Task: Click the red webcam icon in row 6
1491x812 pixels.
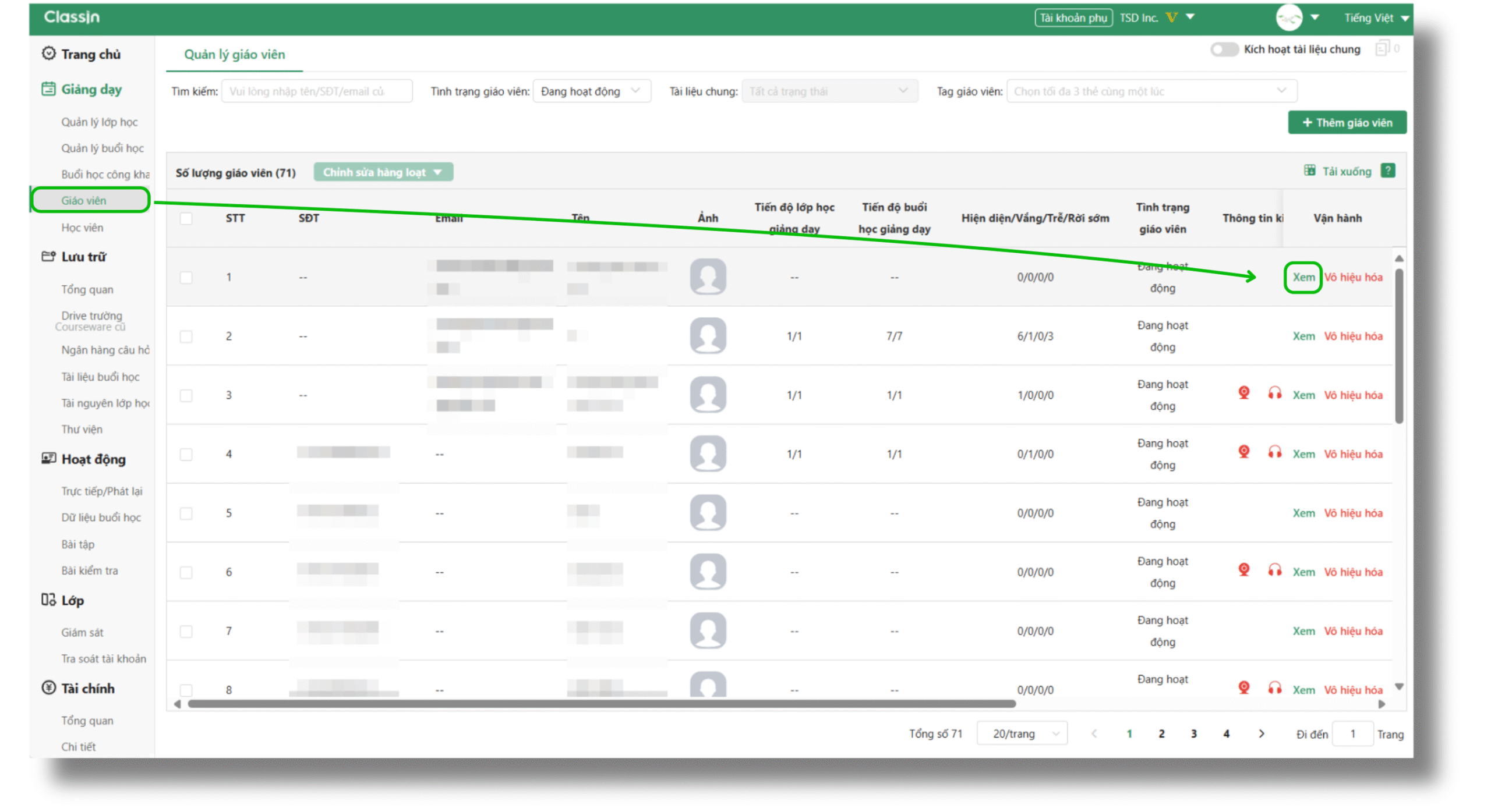Action: point(1243,570)
